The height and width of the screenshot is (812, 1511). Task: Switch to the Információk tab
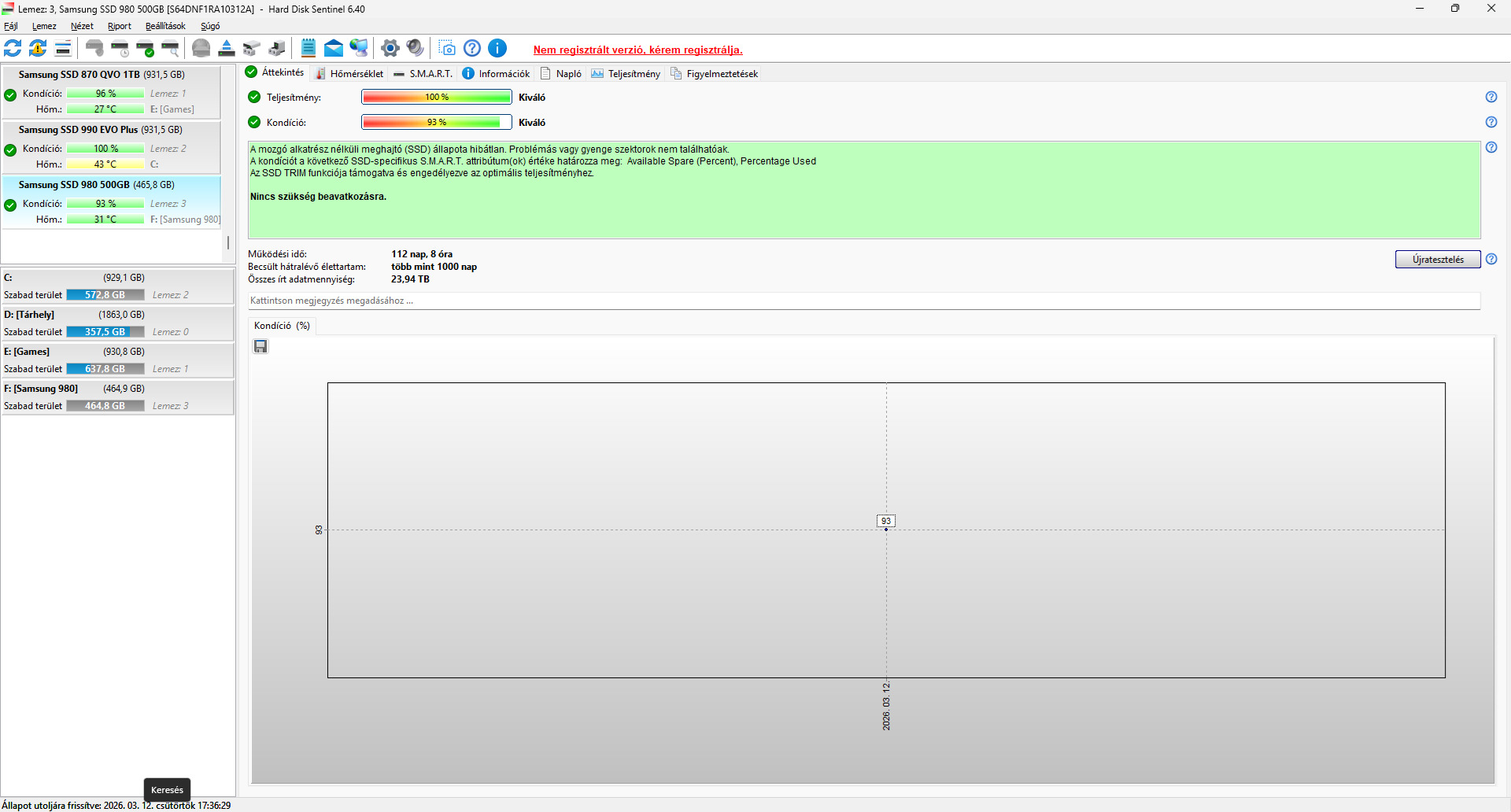(x=496, y=74)
